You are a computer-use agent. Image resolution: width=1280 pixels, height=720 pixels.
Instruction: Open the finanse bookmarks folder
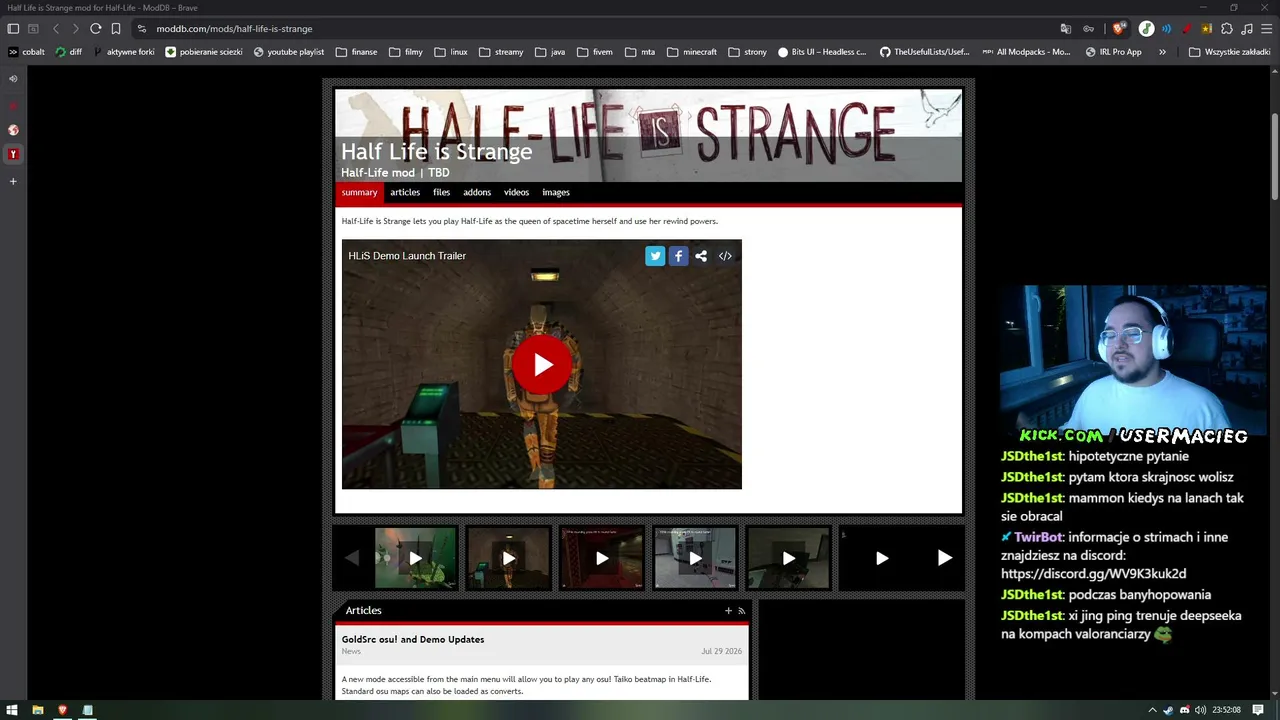point(357,52)
